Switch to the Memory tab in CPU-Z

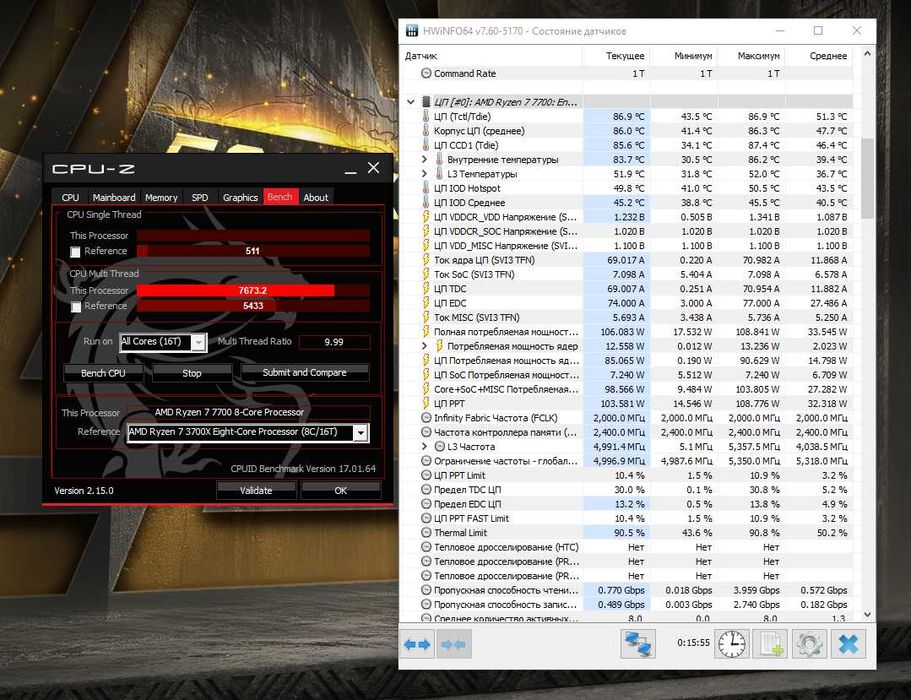click(161, 198)
